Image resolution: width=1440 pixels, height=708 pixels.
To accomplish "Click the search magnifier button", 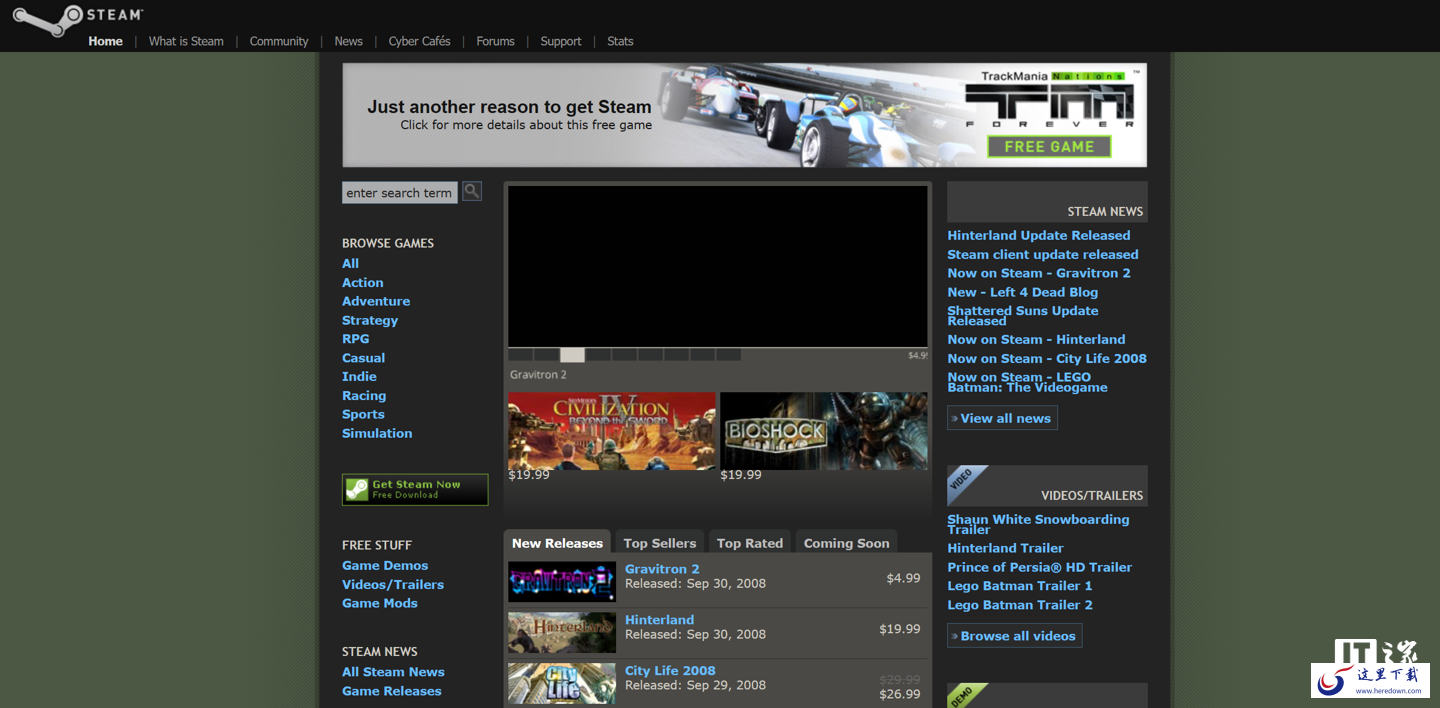I will [472, 191].
